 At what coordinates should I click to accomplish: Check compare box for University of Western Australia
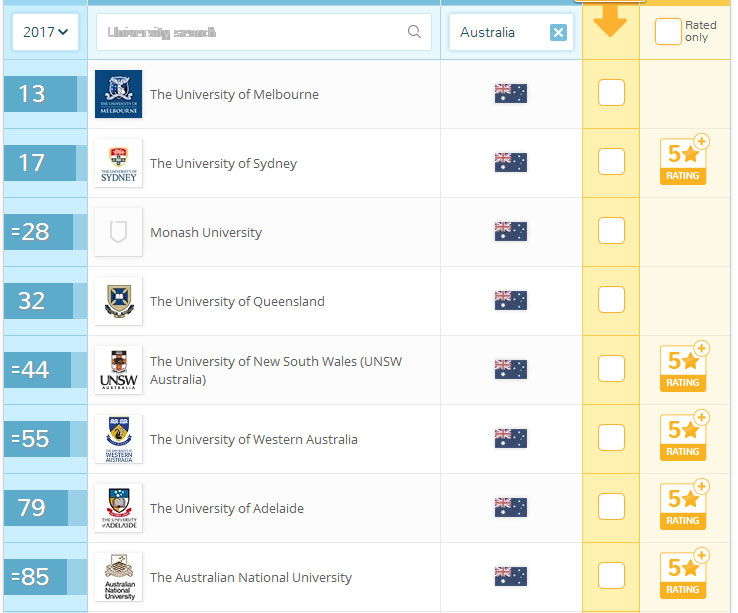611,437
